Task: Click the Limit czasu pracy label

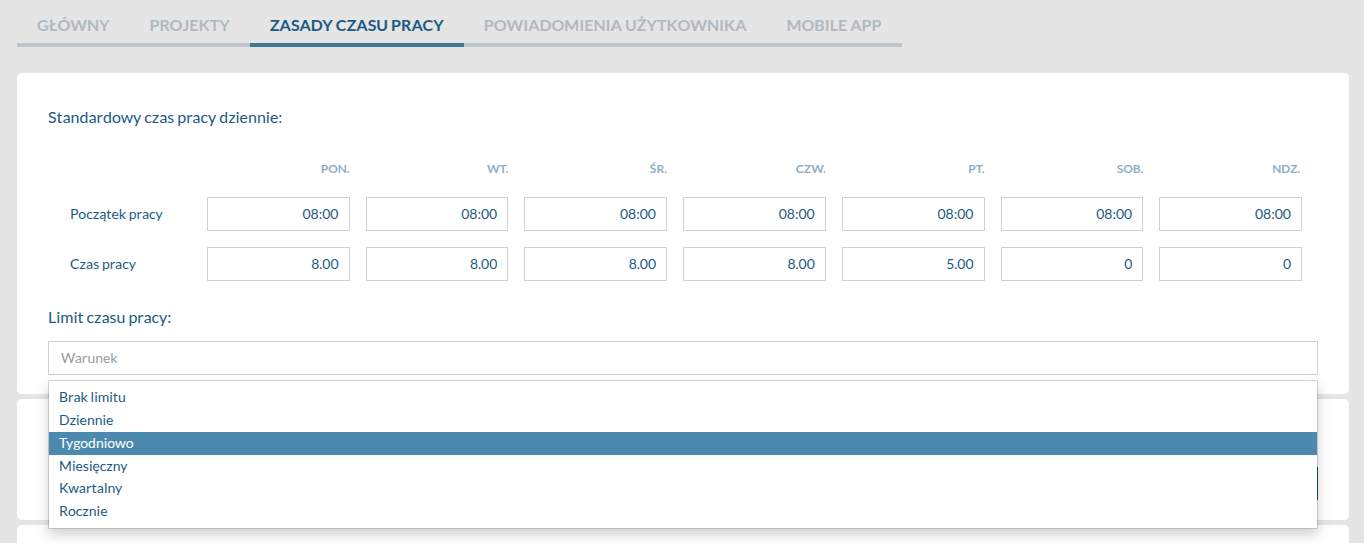Action: coord(110,318)
